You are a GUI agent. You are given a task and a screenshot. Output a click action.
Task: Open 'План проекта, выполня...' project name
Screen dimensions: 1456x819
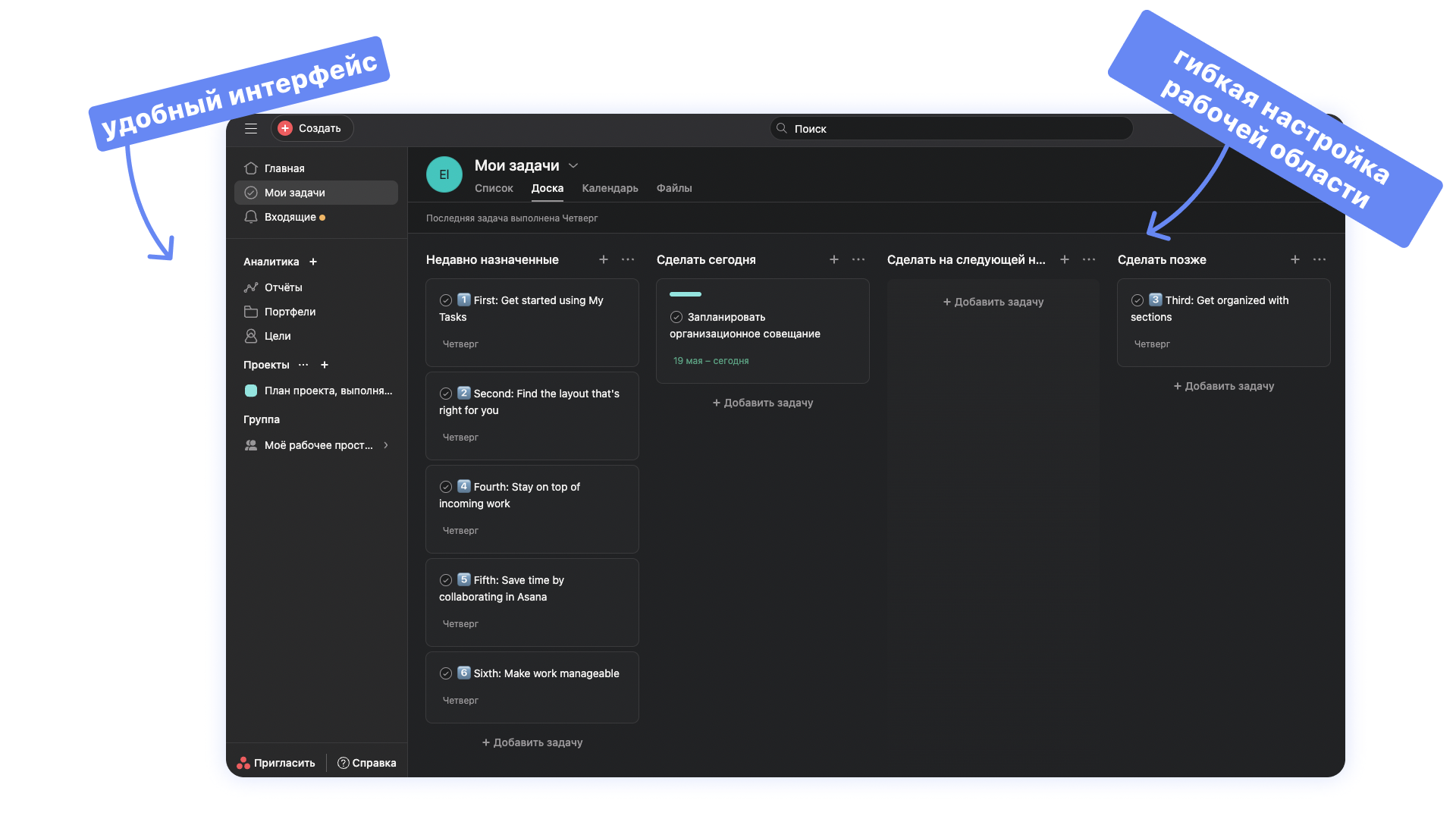click(x=328, y=391)
